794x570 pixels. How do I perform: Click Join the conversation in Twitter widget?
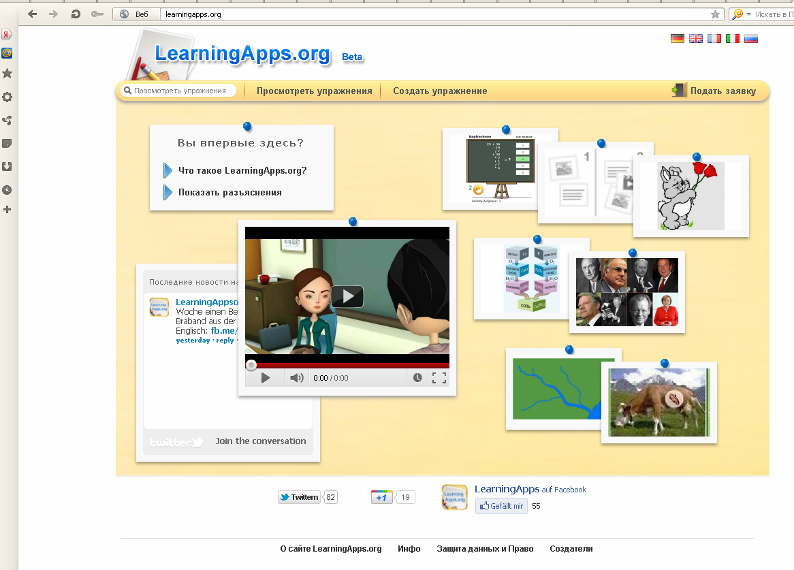pyautogui.click(x=261, y=441)
